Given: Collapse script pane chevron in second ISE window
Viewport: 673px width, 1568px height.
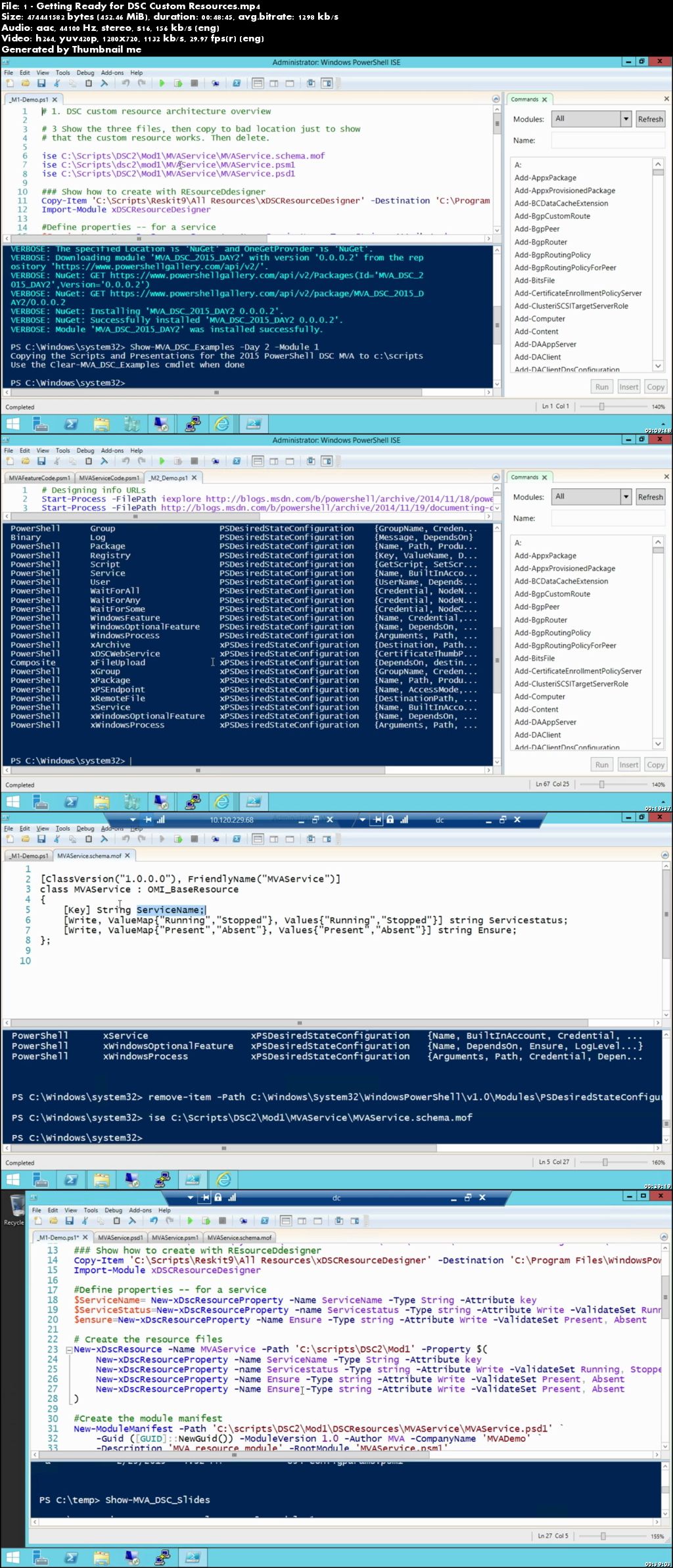Looking at the screenshot, I should 496,477.
